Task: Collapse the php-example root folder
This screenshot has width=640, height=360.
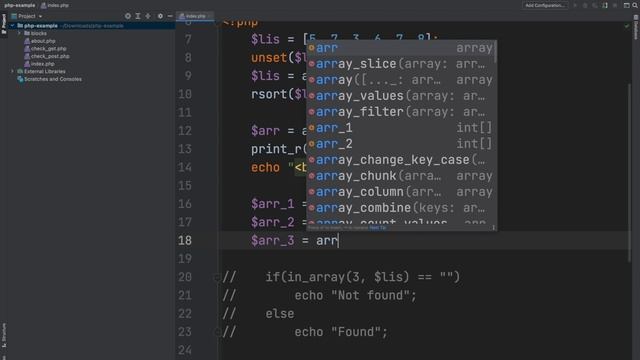Action: (13, 26)
